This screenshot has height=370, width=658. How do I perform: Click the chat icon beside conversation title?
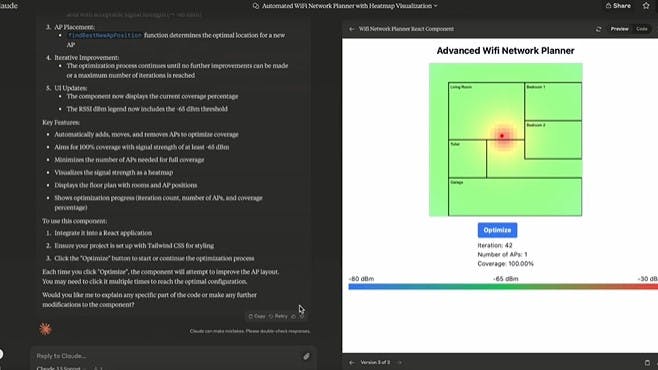pos(256,6)
